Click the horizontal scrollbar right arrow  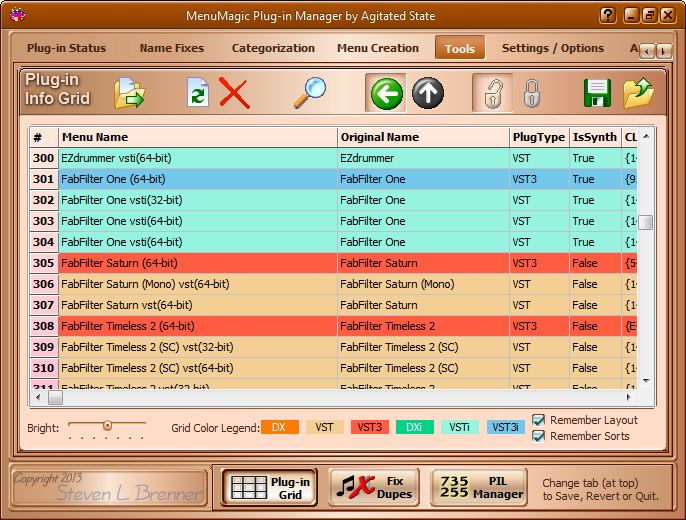coord(629,398)
